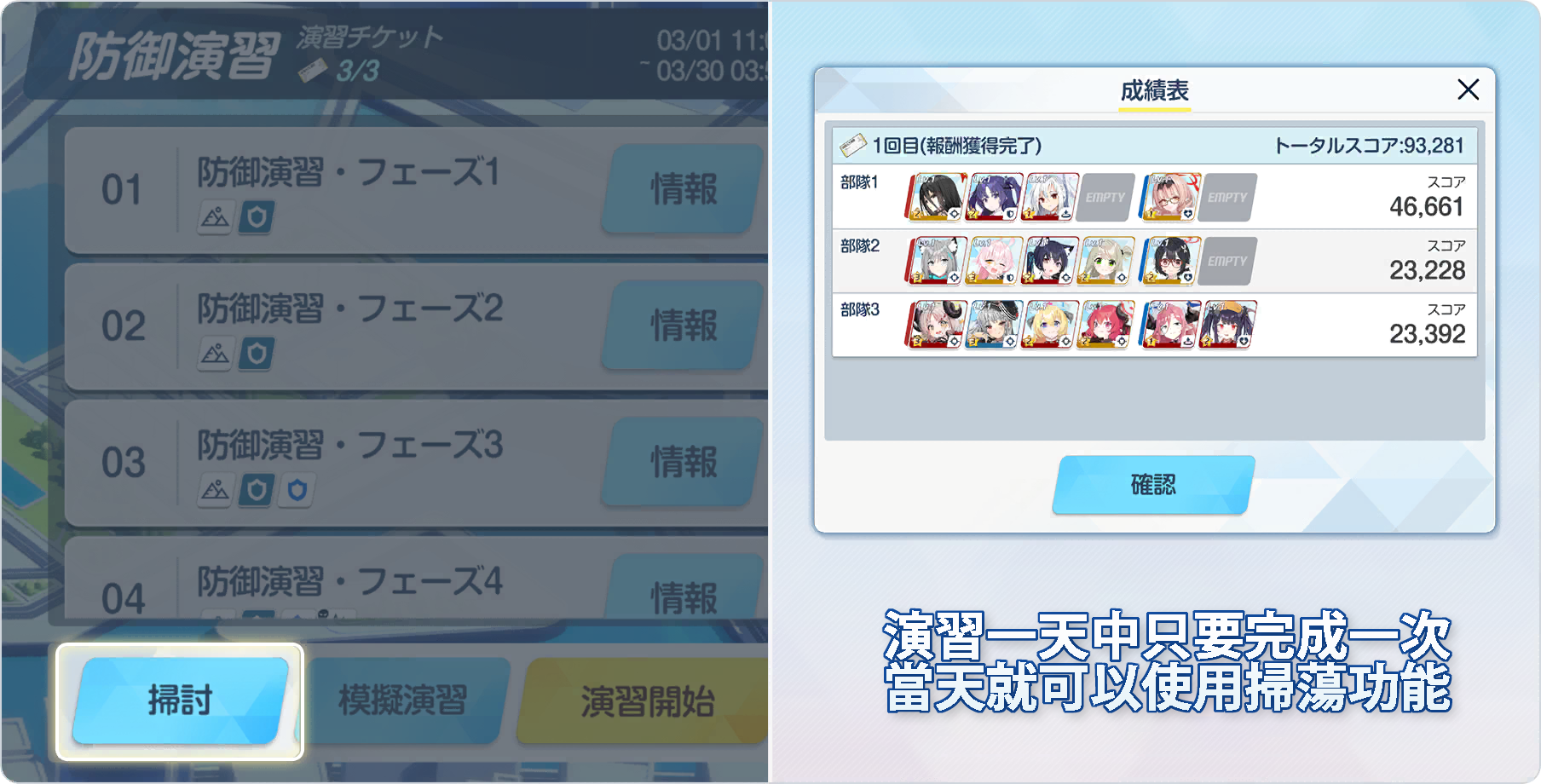Click the highlighted 掃討 sweep button
Viewport: 1541px width, 784px height.
pyautogui.click(x=180, y=700)
